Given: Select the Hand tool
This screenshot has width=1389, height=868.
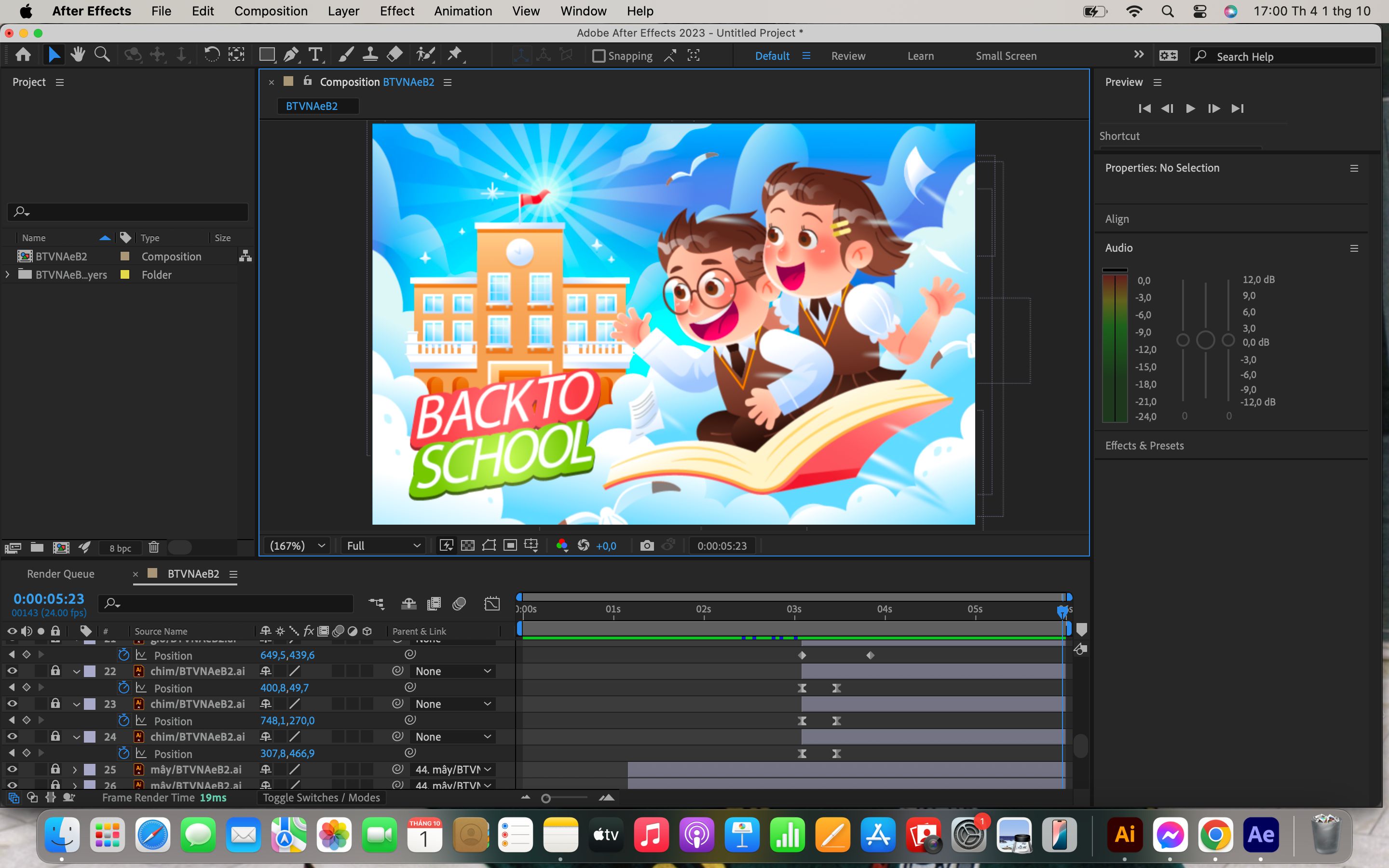Looking at the screenshot, I should click(78, 55).
